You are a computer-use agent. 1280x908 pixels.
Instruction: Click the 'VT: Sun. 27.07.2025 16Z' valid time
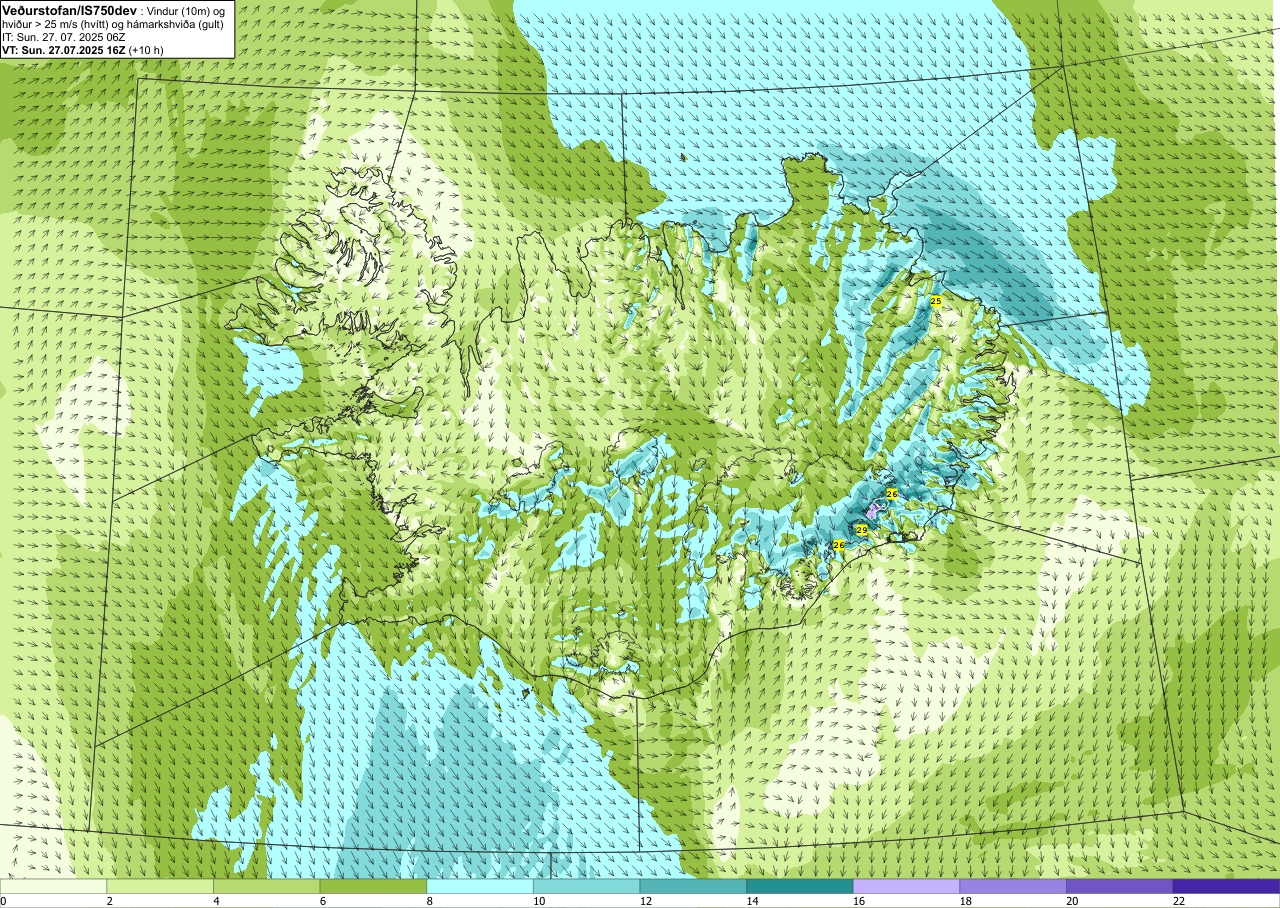pos(62,49)
